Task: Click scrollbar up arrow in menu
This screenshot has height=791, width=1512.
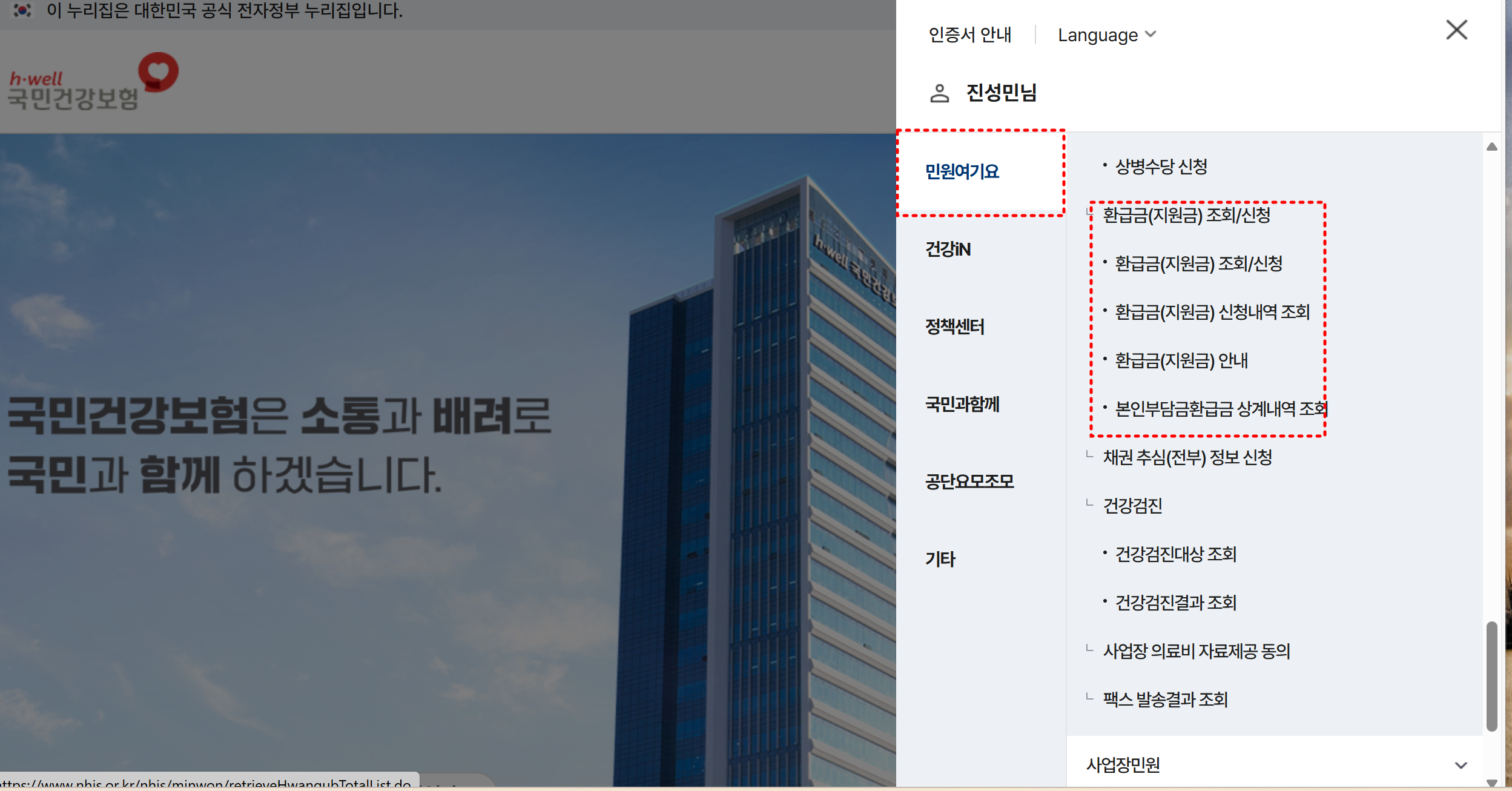Action: click(1492, 147)
